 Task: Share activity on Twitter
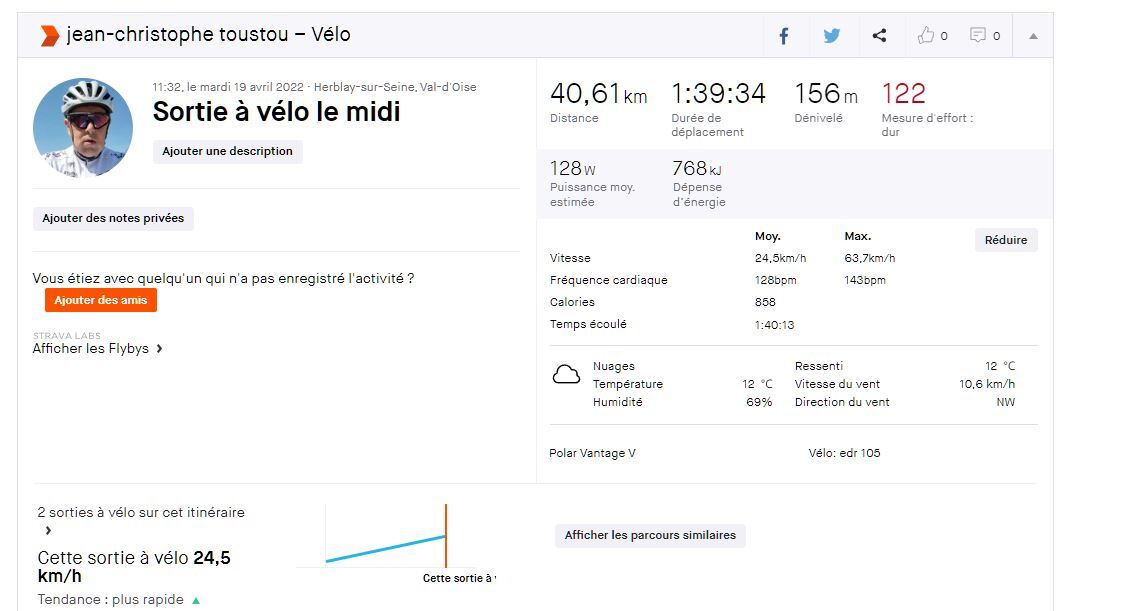832,36
